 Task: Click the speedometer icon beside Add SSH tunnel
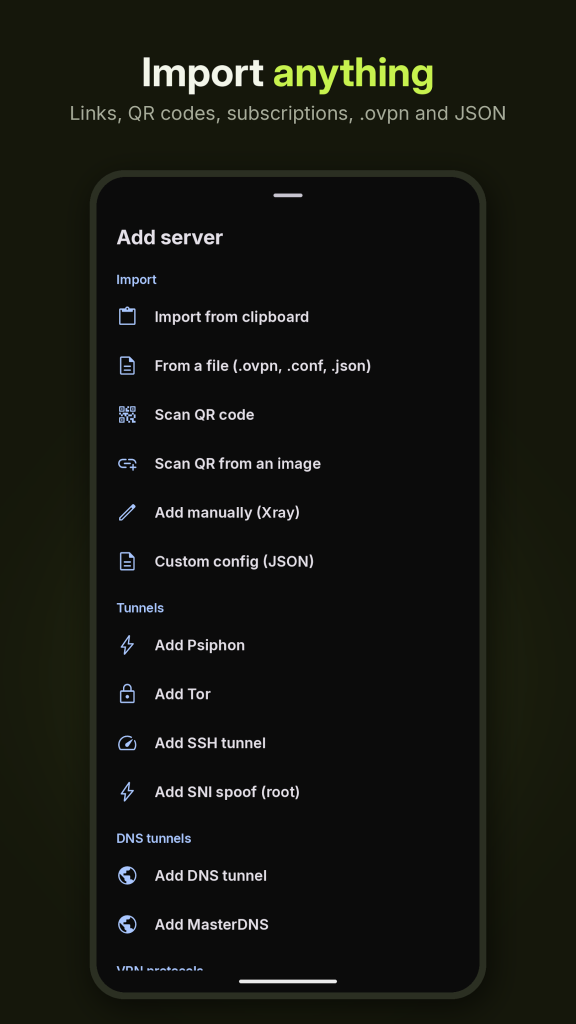[x=127, y=743]
